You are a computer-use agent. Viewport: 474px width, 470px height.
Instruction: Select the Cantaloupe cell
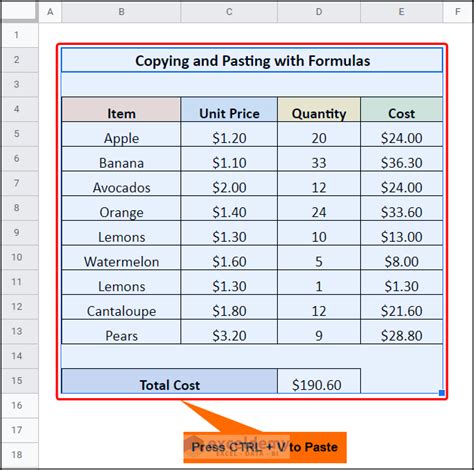tap(121, 307)
